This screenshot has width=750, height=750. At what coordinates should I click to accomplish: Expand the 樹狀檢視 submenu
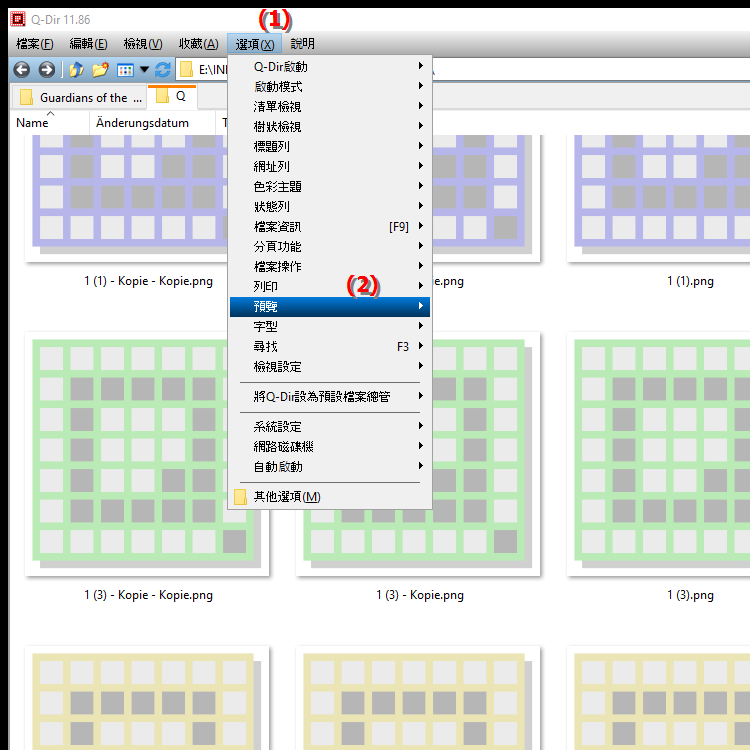[x=330, y=127]
